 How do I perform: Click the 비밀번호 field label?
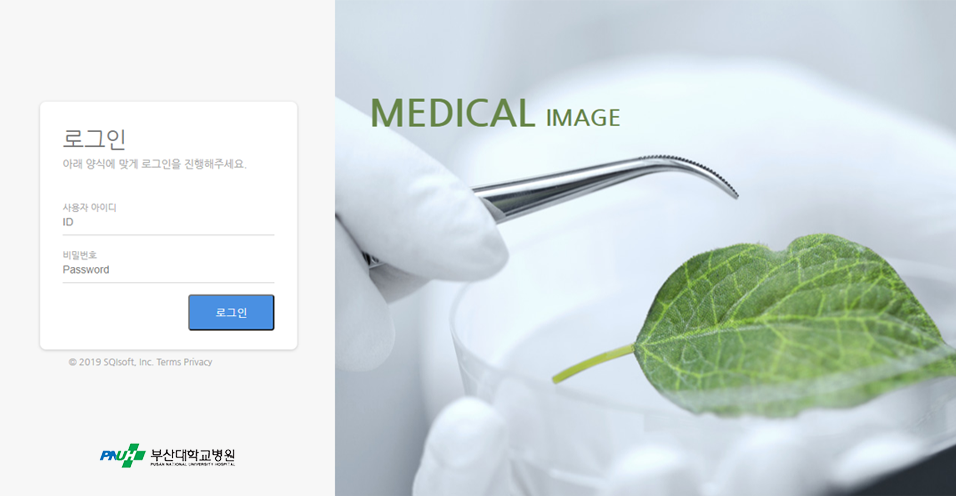pos(79,255)
